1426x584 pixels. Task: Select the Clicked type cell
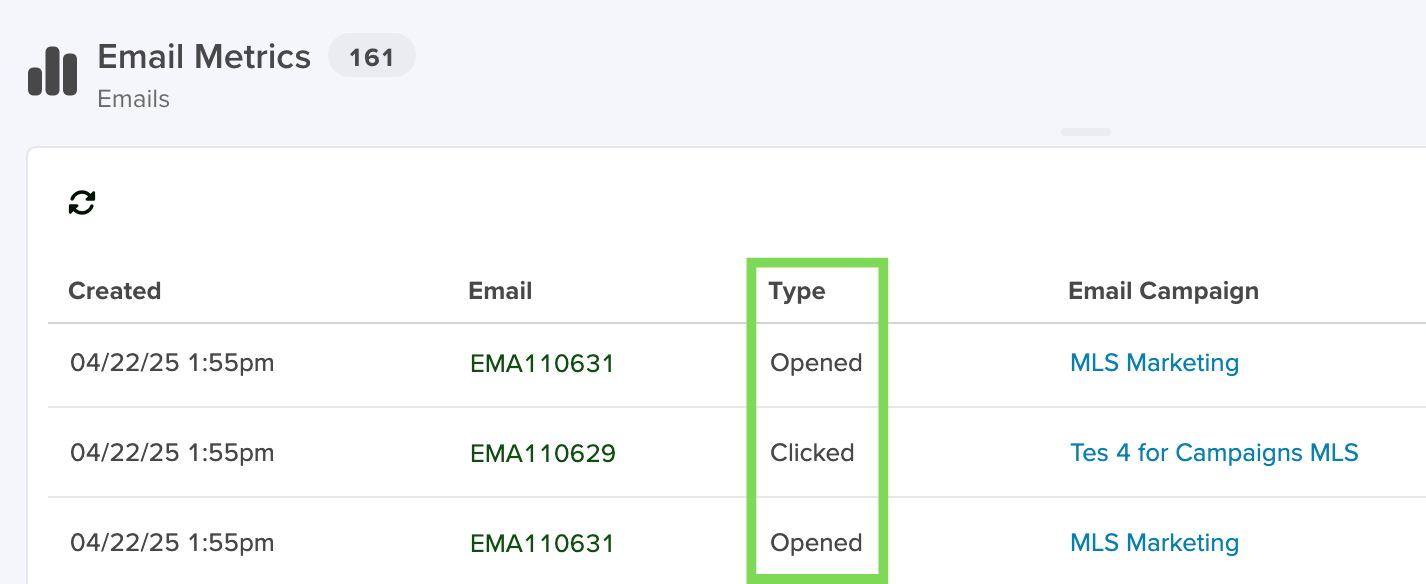(x=812, y=453)
